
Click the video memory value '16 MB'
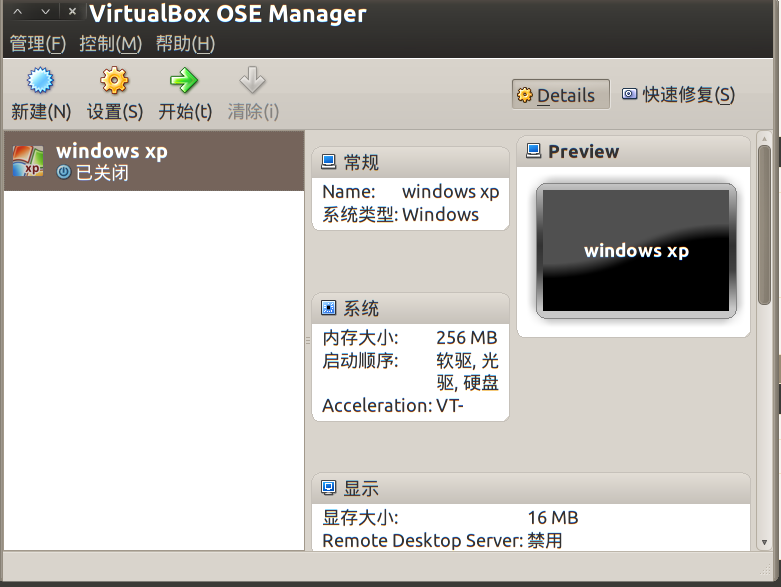click(553, 518)
